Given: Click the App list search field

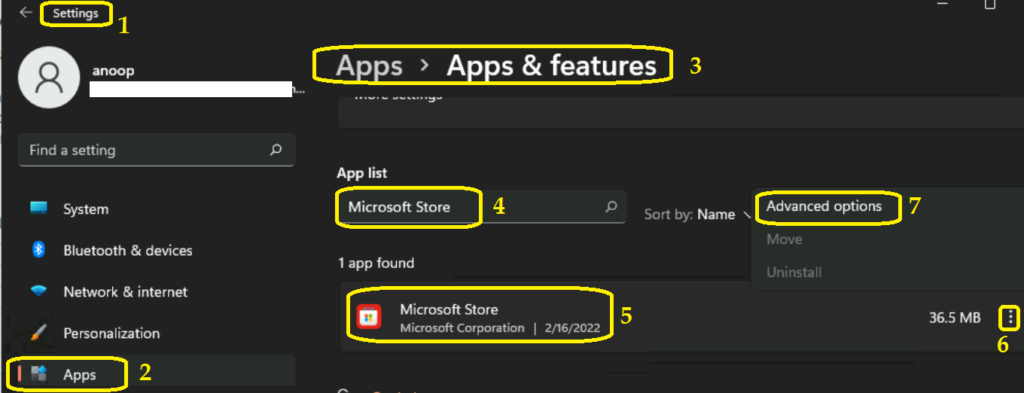Looking at the screenshot, I should click(x=481, y=207).
